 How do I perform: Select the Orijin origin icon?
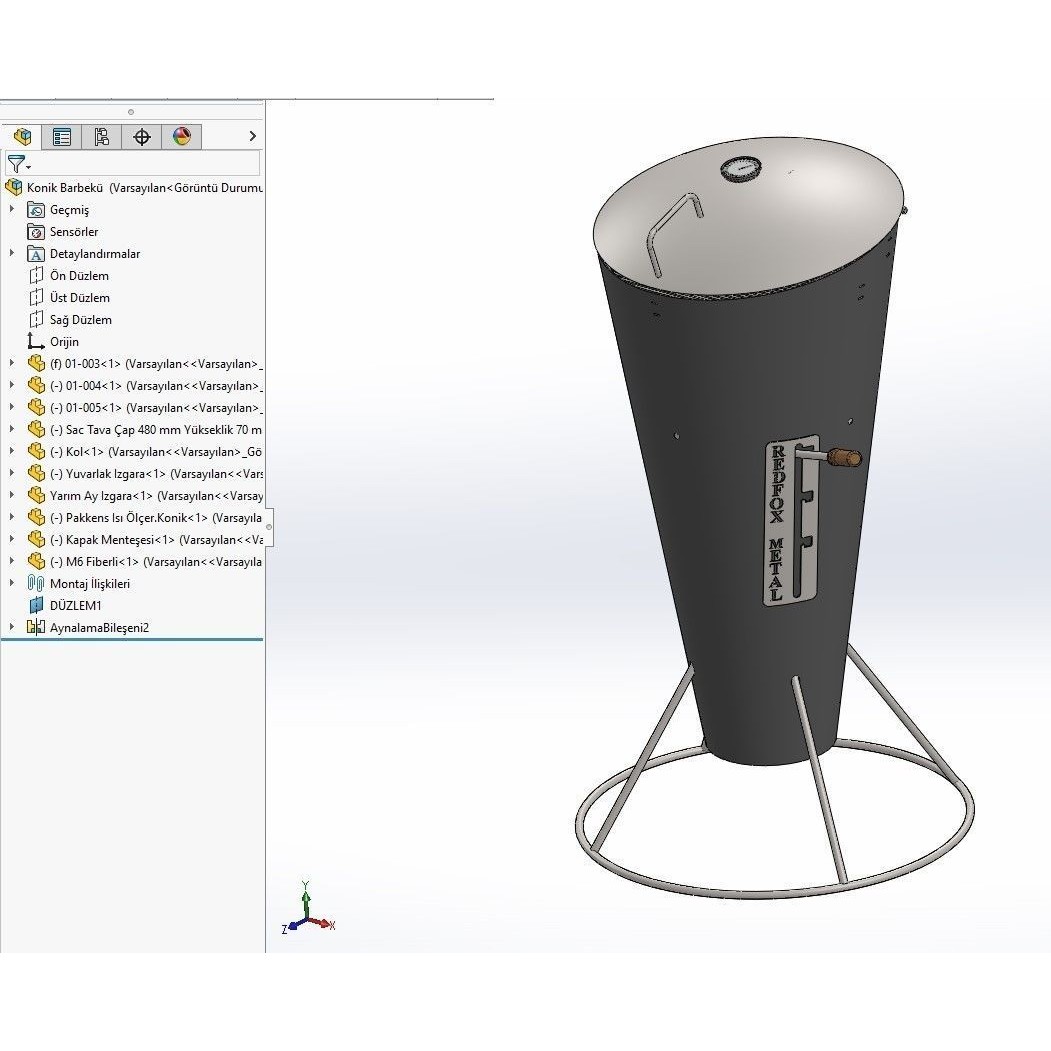(36, 342)
